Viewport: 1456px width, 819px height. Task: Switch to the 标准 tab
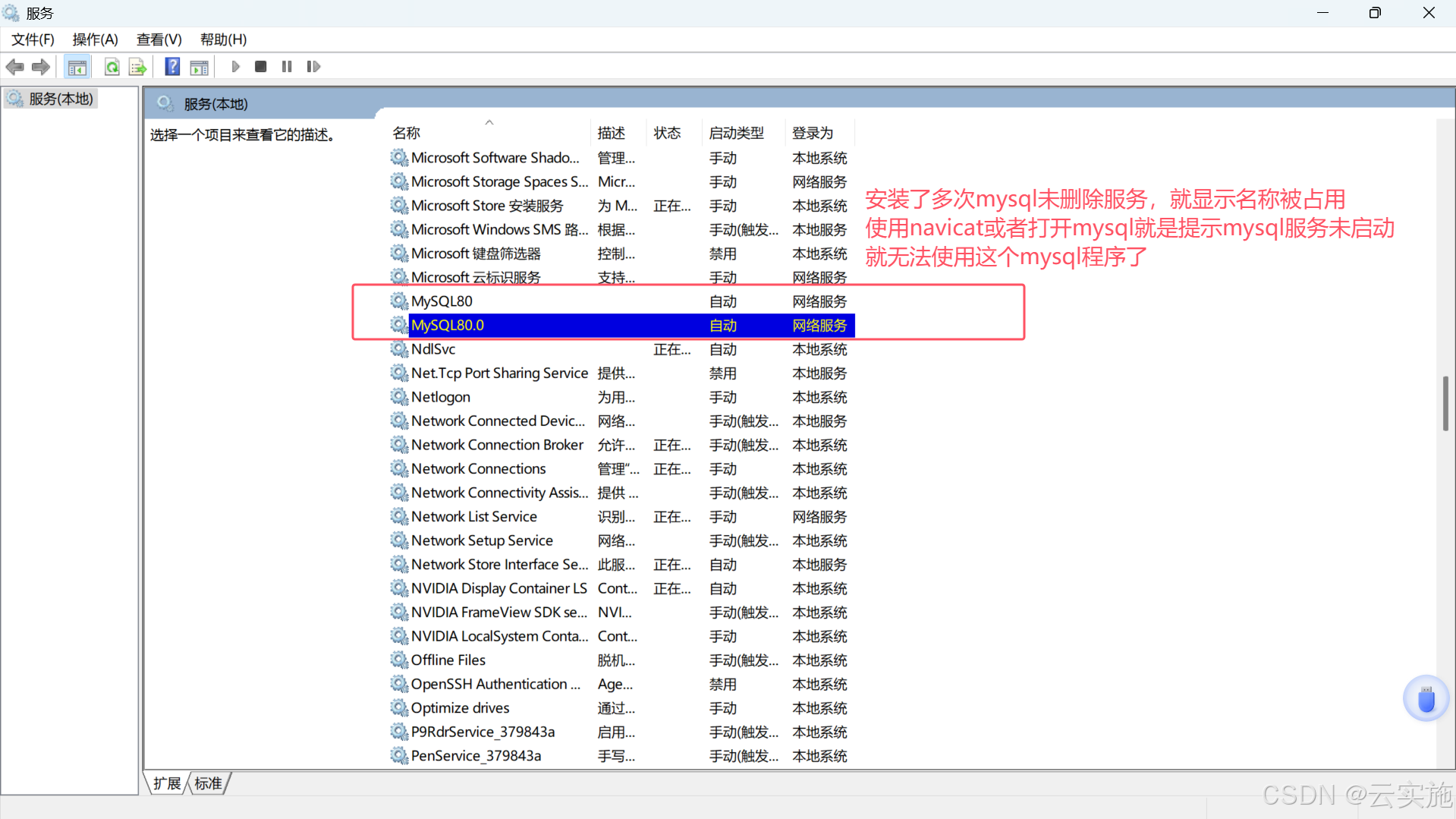(209, 783)
